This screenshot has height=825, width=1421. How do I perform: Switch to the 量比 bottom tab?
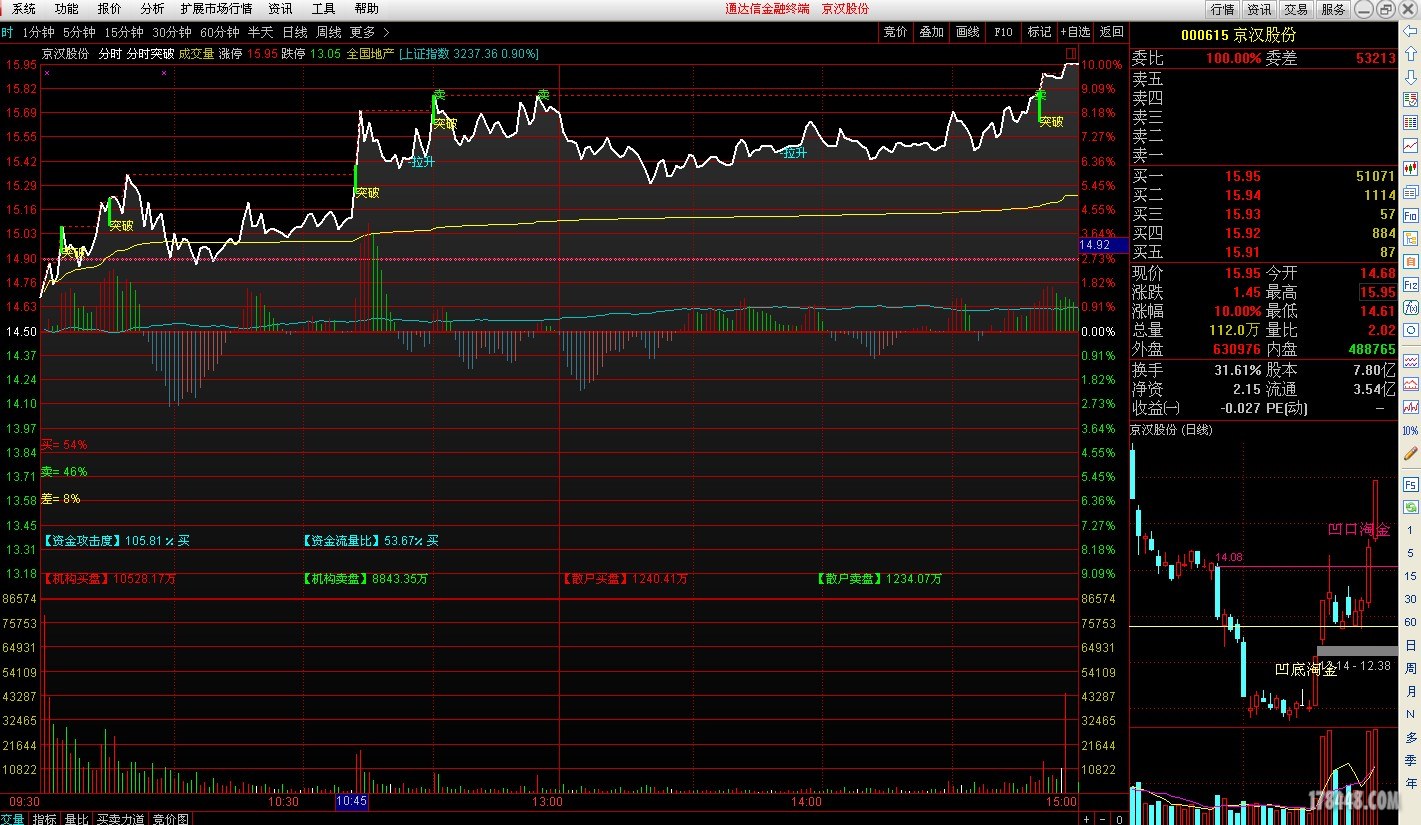(76, 818)
